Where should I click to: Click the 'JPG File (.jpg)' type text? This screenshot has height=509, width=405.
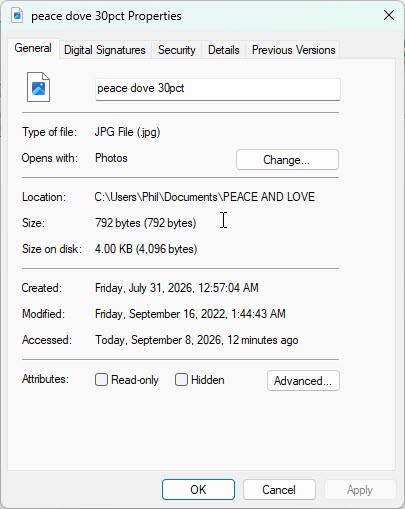coord(127,132)
